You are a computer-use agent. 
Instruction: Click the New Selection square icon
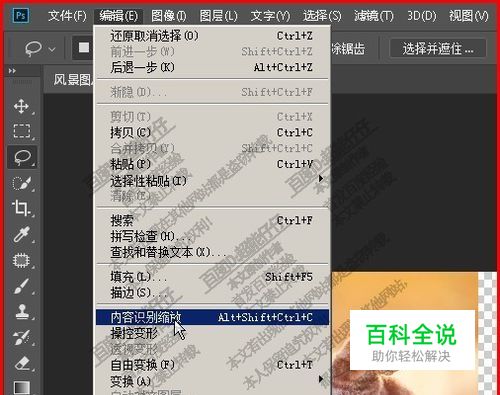(84, 48)
